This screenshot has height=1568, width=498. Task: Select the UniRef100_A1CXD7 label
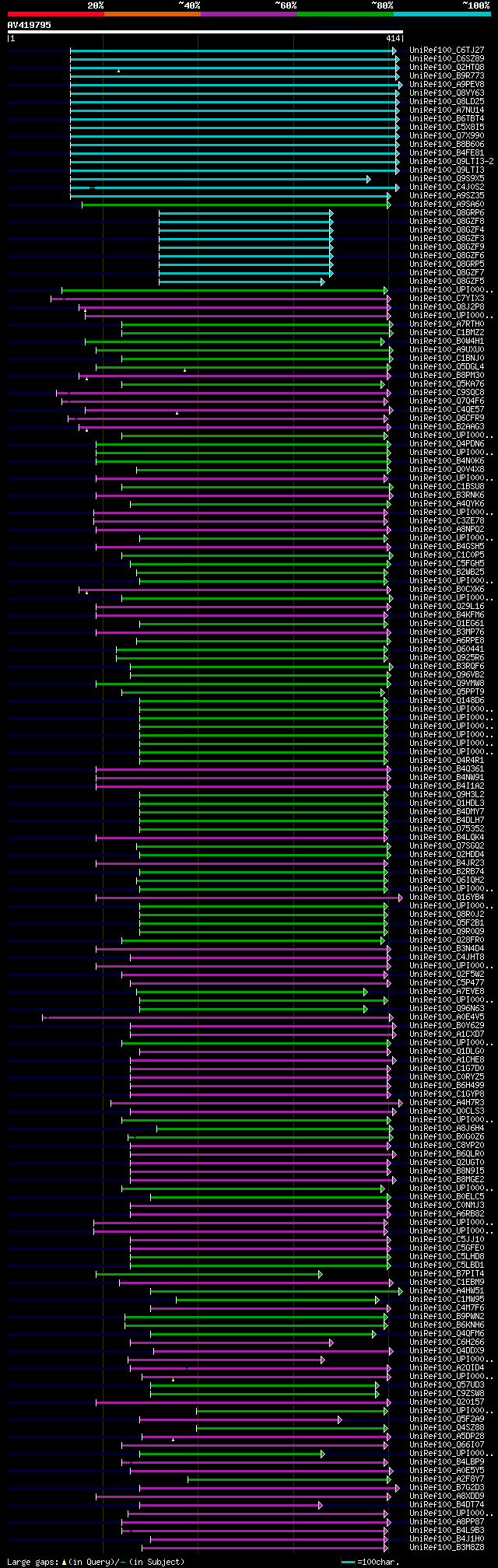pos(447,1034)
